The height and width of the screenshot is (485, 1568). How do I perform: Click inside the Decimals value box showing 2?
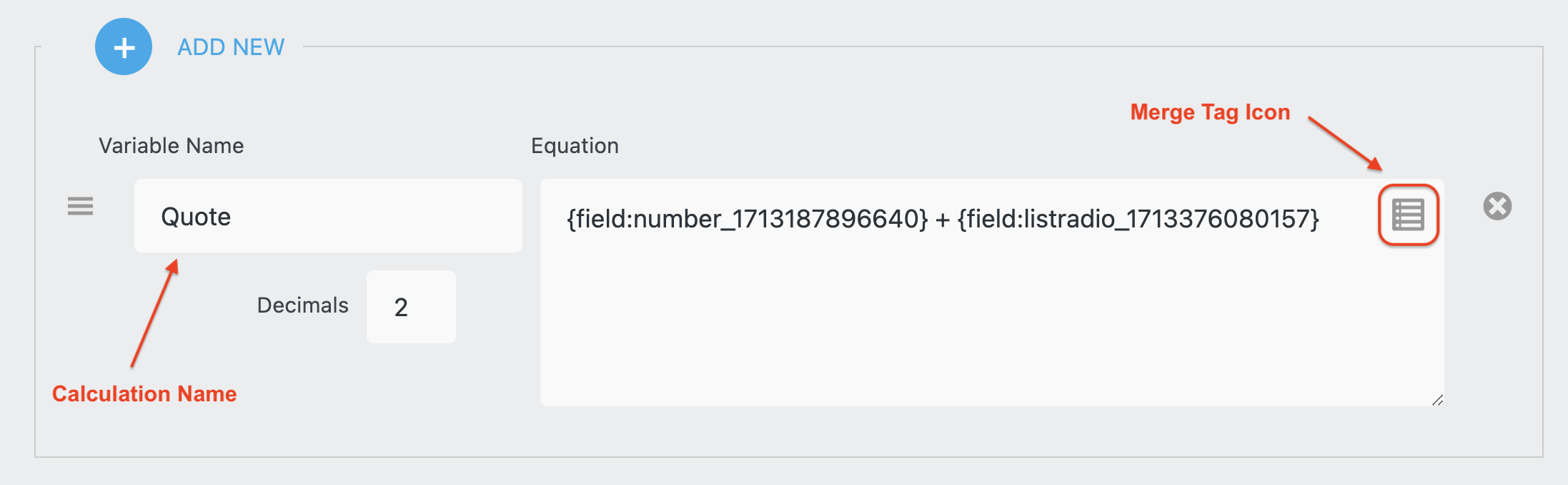click(410, 306)
